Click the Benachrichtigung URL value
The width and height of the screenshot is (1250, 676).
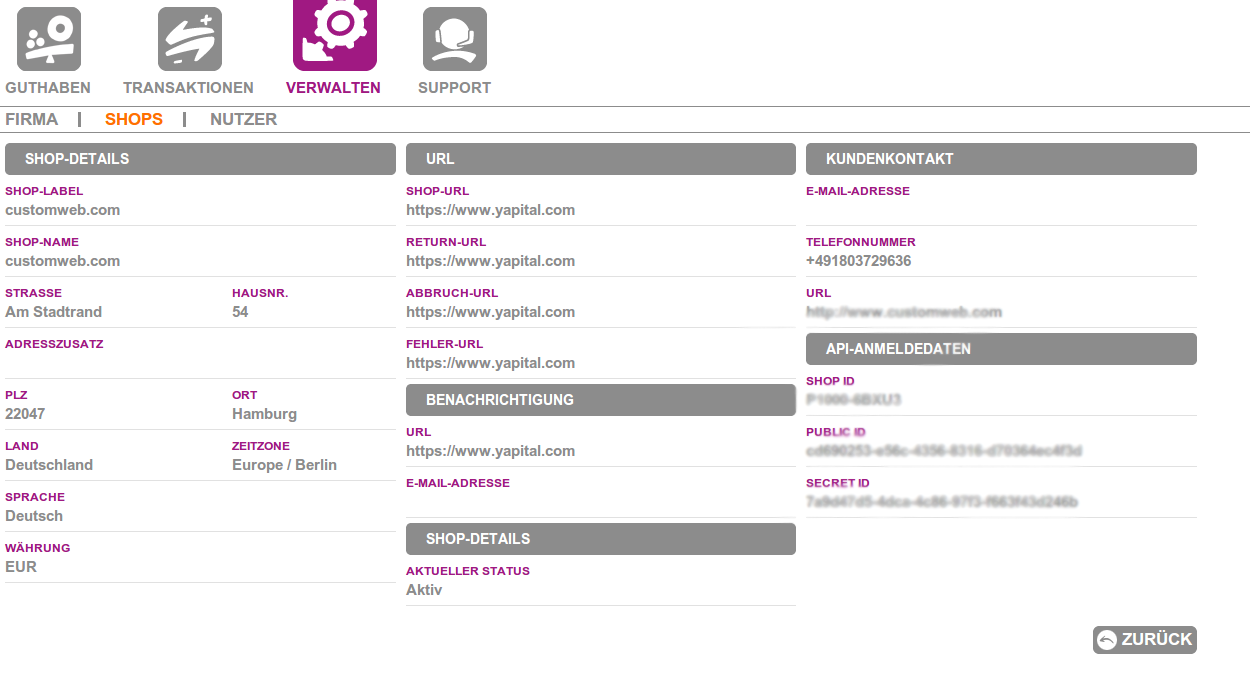(490, 451)
